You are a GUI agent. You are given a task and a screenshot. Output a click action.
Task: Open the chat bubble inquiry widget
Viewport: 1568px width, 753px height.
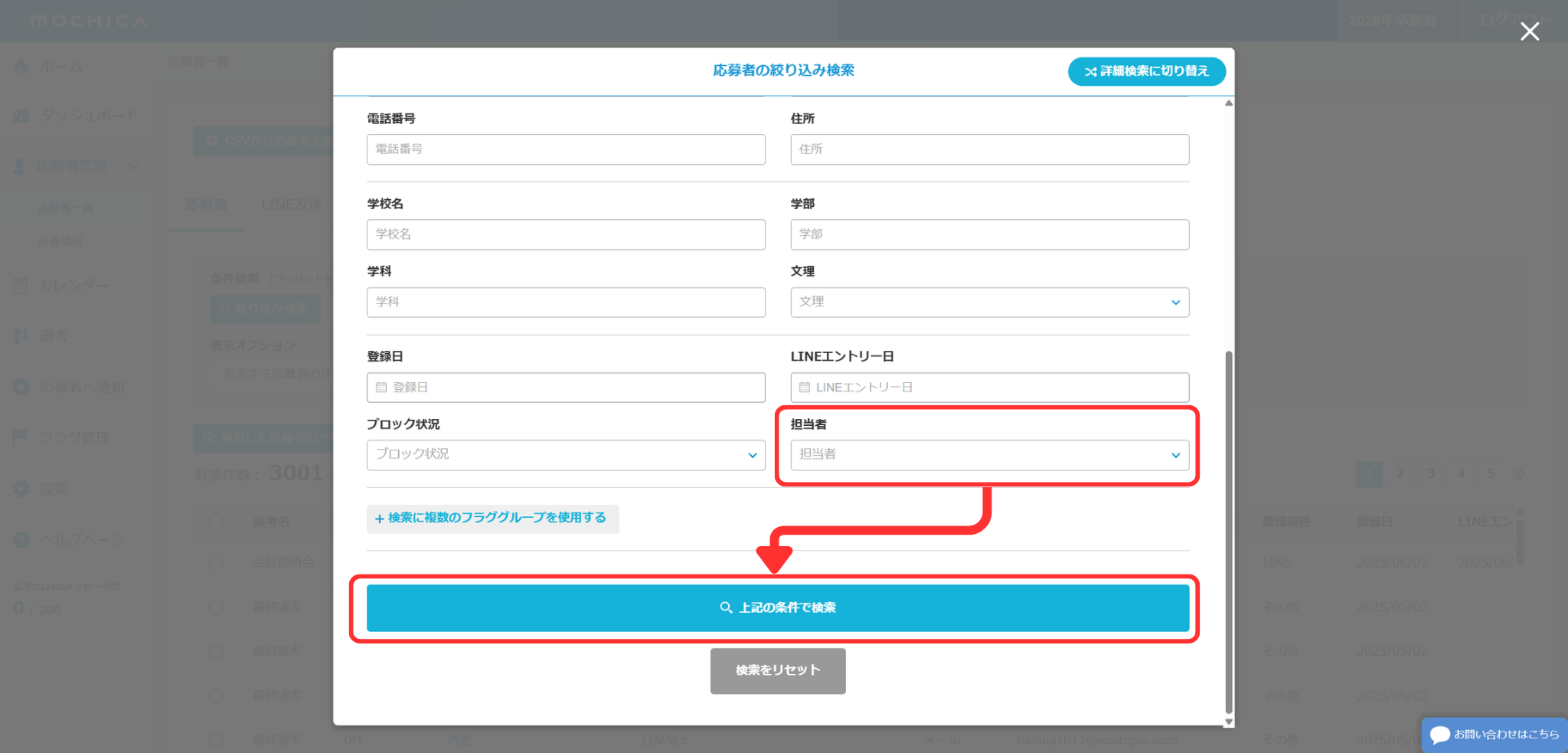coord(1439,735)
